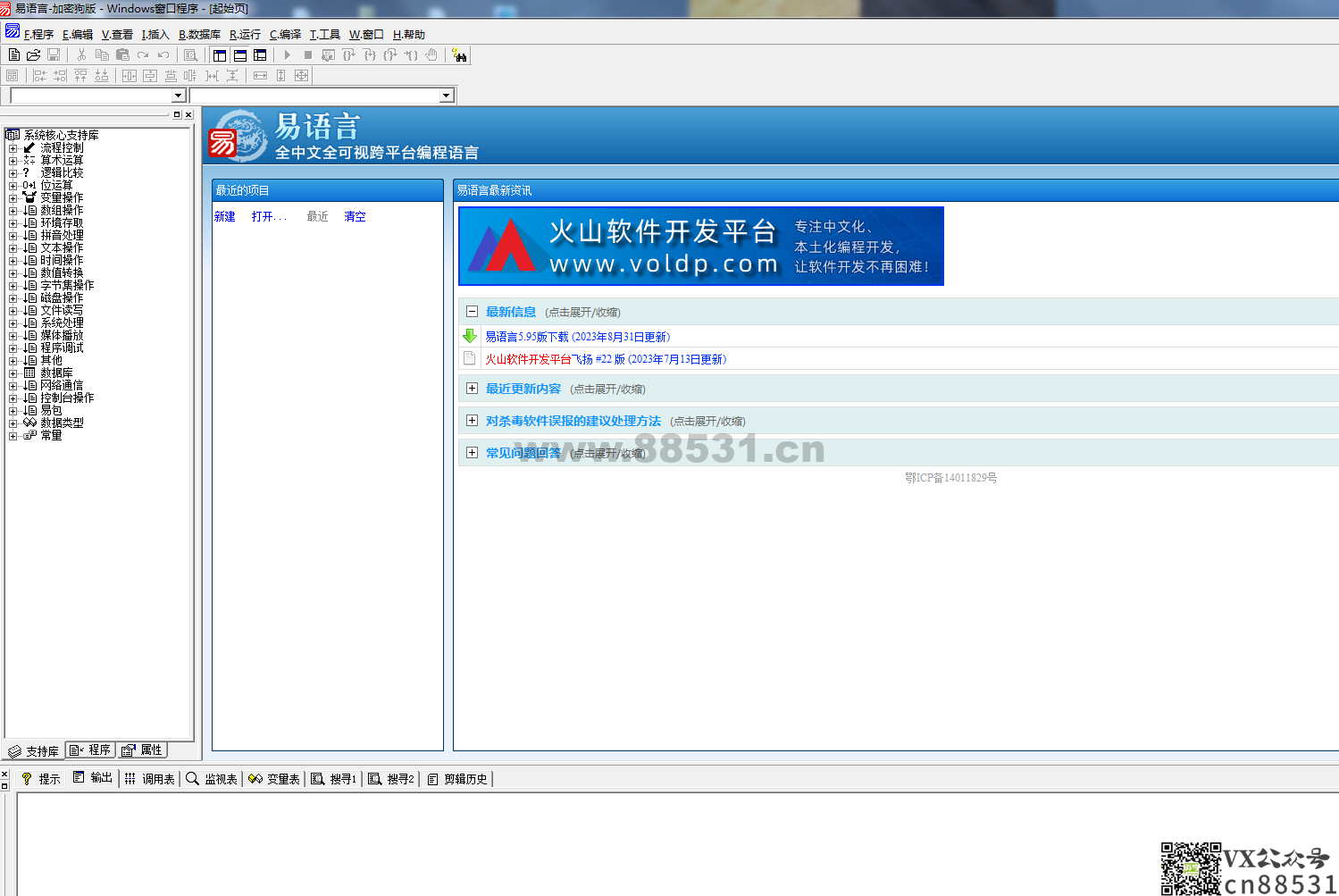Select the 网络通信 tree item
This screenshot has height=896, width=1339.
(x=62, y=386)
